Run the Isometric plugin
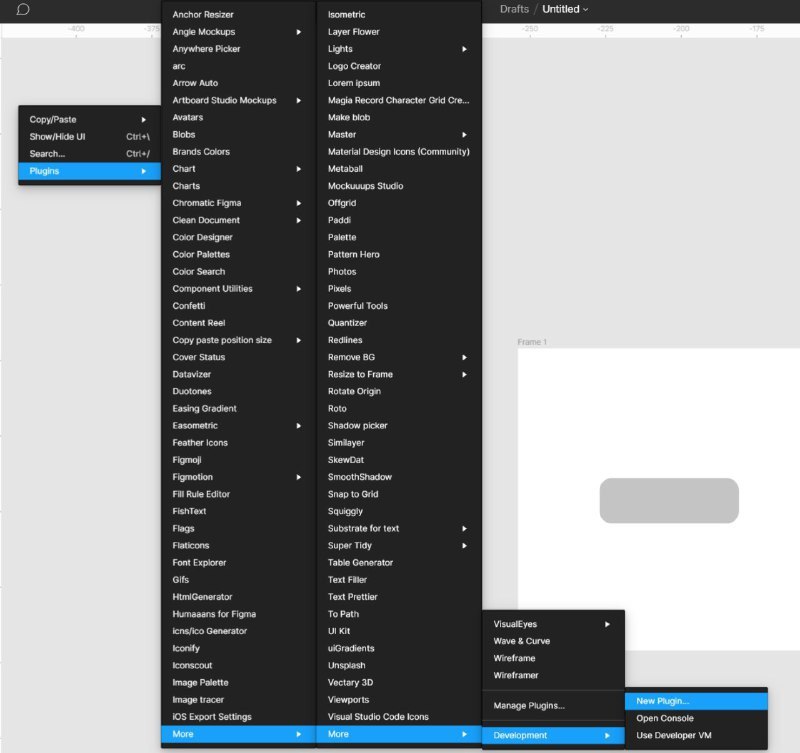This screenshot has width=800, height=753. coord(399,15)
